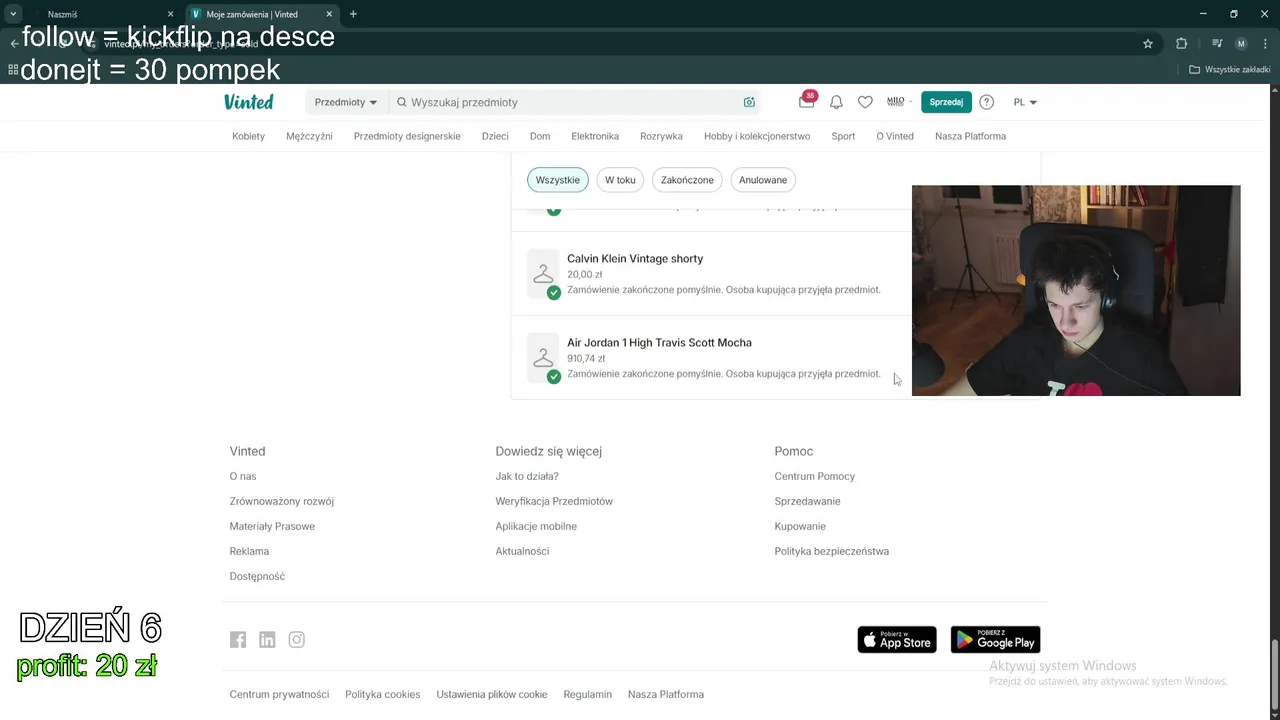Open Nasza Platforma in top navigation

[x=970, y=136]
